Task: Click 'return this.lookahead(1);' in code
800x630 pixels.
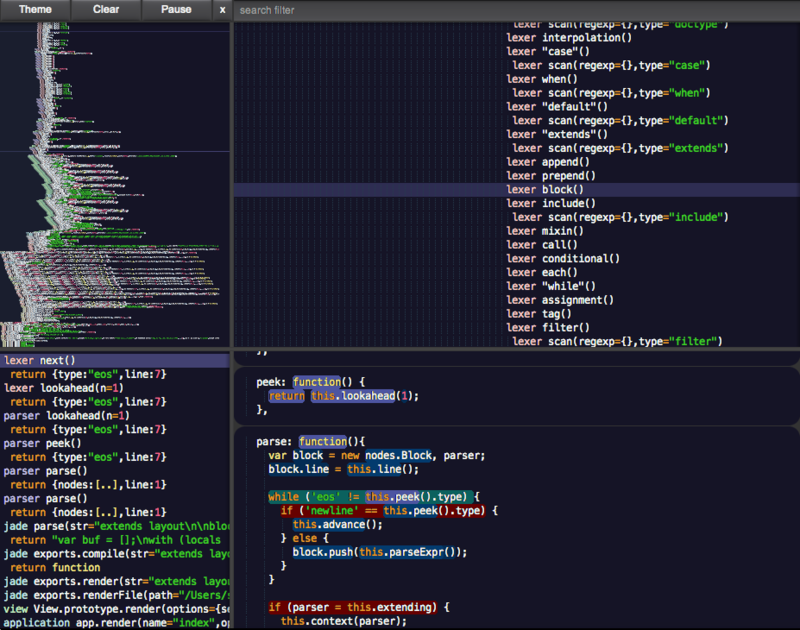Action: pos(343,395)
